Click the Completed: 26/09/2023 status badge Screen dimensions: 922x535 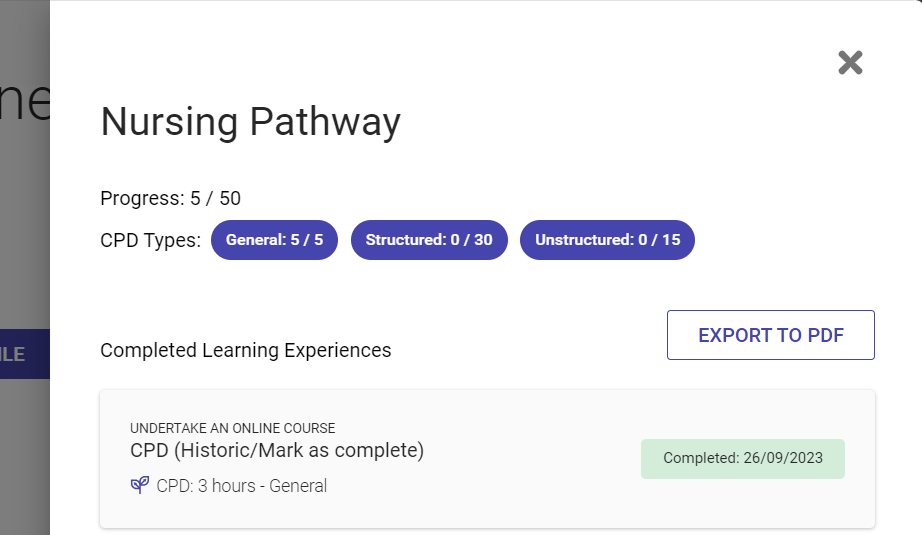coord(742,459)
